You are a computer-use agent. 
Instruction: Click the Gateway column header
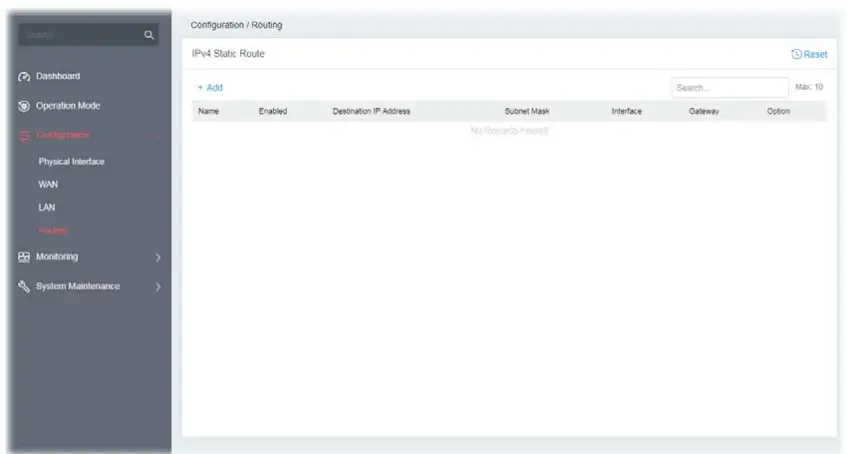704,111
